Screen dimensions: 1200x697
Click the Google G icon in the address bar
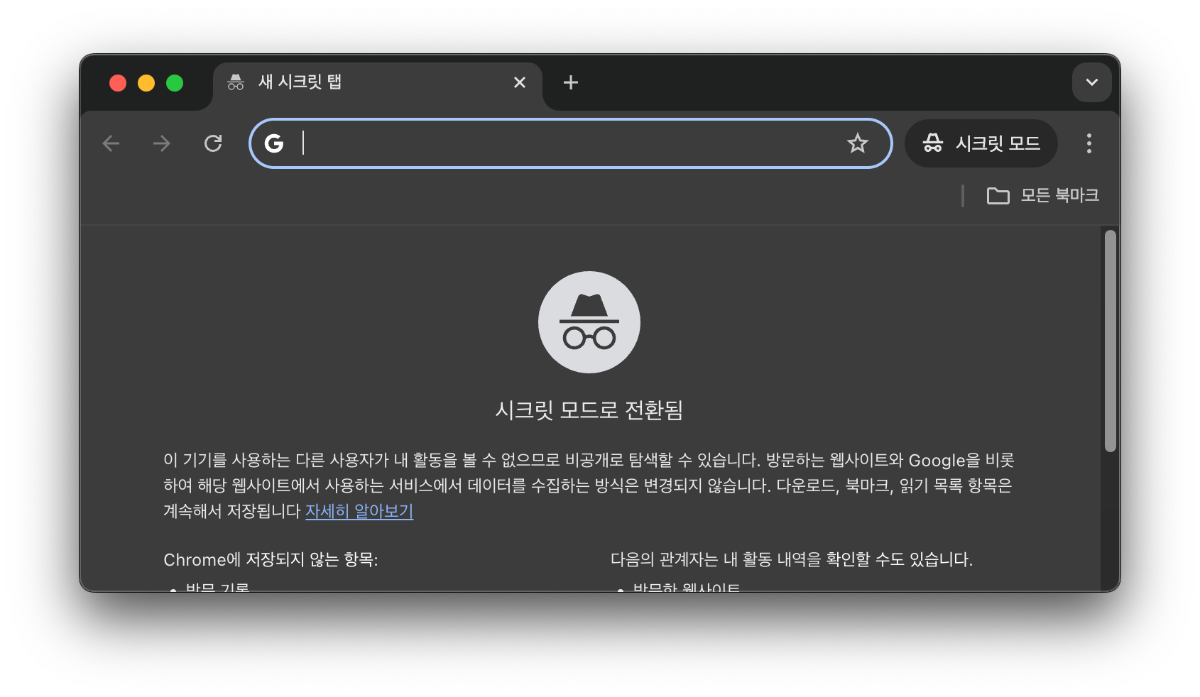(x=274, y=143)
